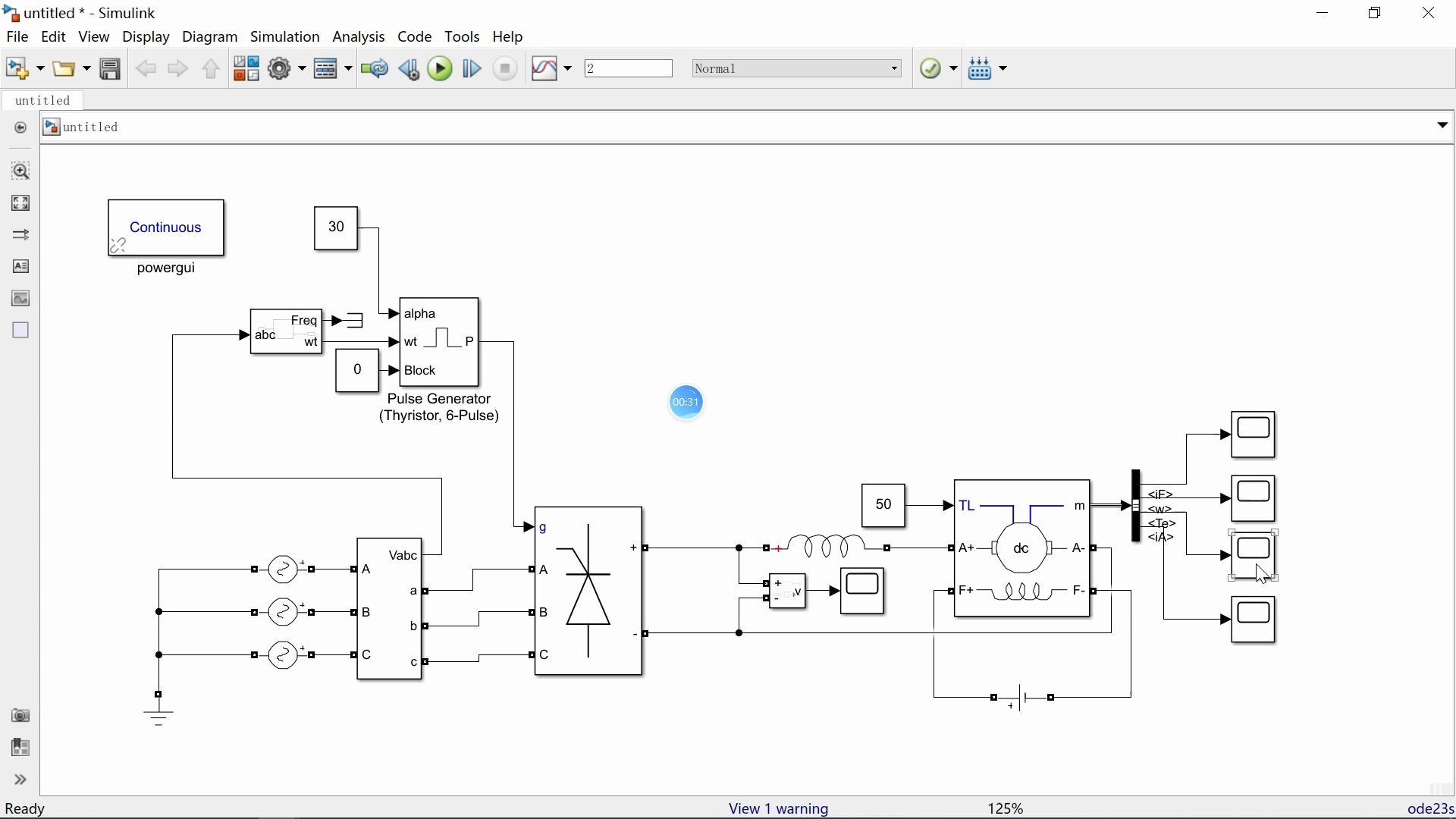The width and height of the screenshot is (1456, 819).
Task: Expand the Model Explorer dropdown arrow
Action: [349, 70]
